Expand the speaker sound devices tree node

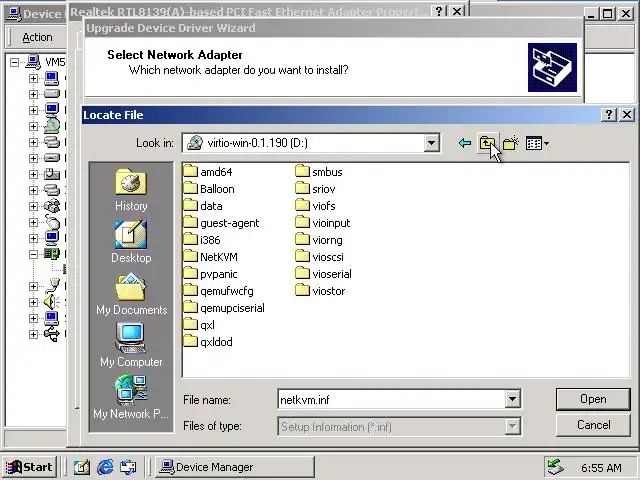(x=33, y=302)
